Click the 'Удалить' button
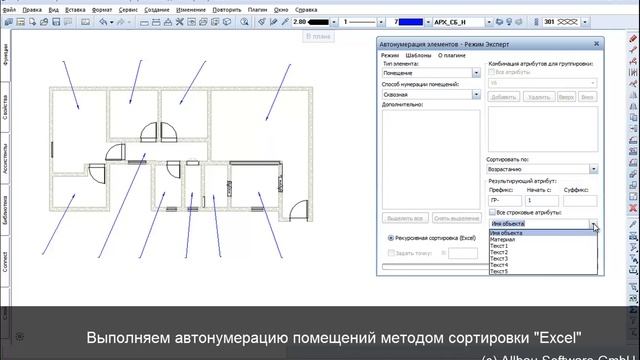The image size is (640, 360). pos(539,97)
